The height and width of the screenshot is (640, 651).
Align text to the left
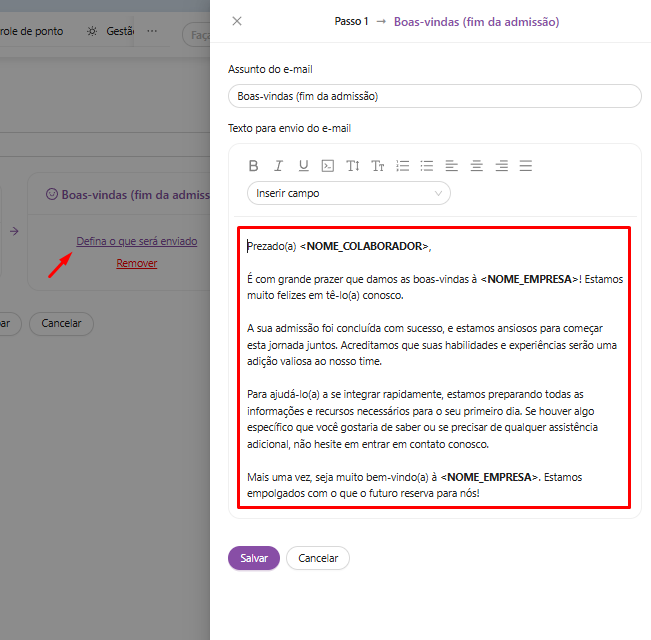point(452,166)
